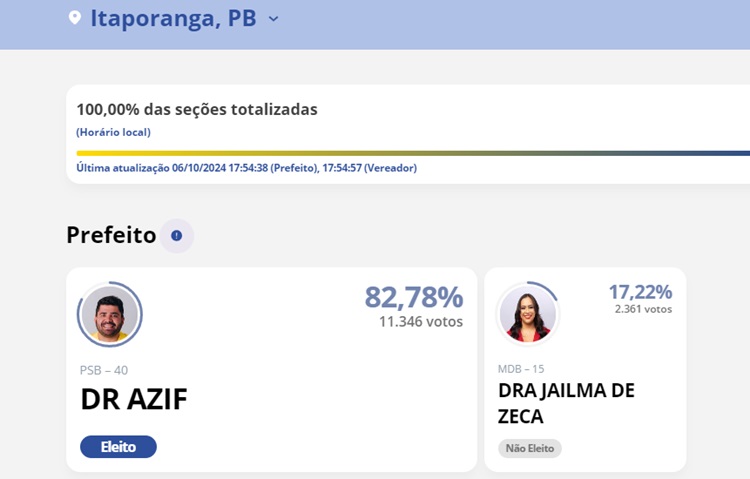Screen dimensions: 750x479
Task: Click the 17,22% vote percentage
Action: tap(640, 292)
